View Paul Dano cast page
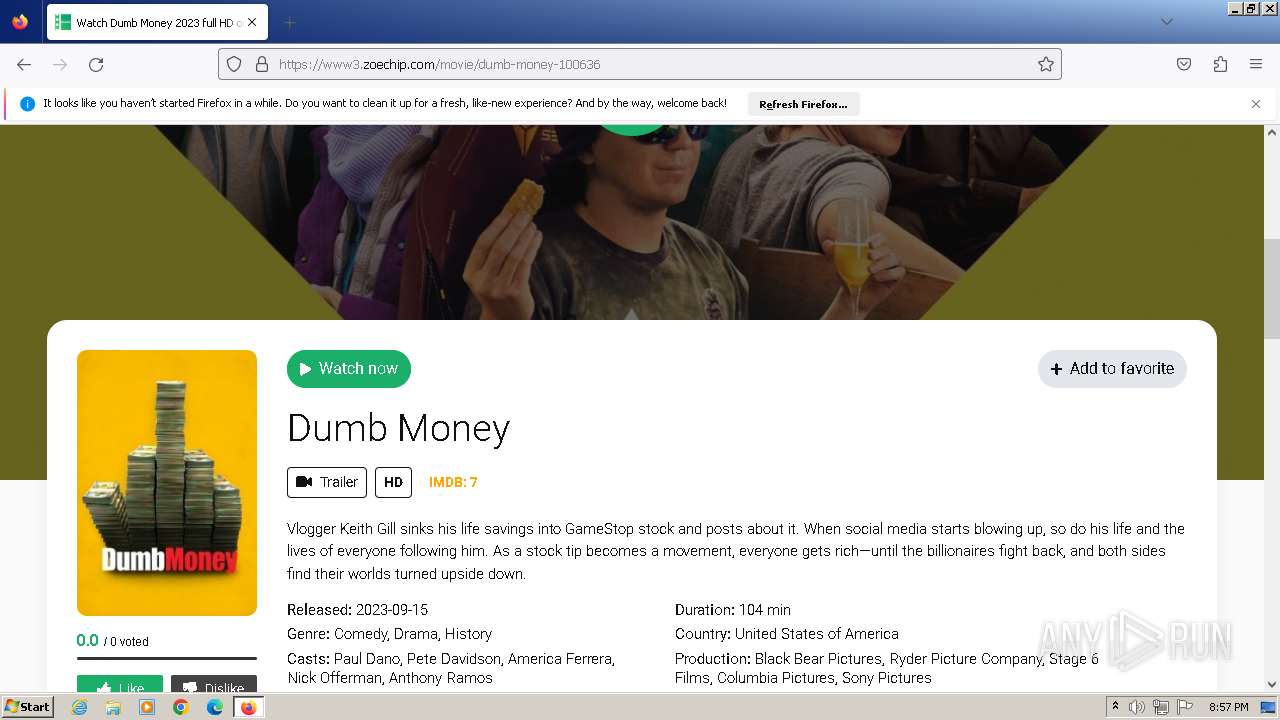 click(x=367, y=659)
